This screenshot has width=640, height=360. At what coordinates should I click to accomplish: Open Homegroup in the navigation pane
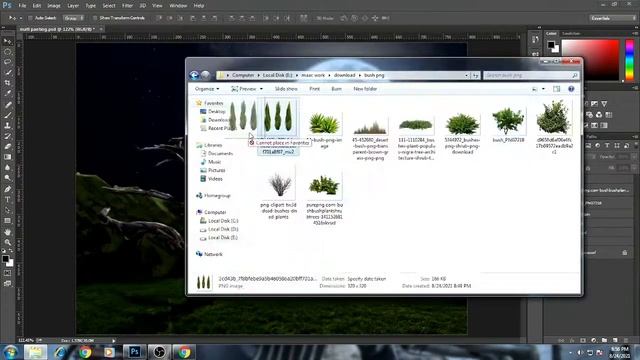[x=213, y=196]
